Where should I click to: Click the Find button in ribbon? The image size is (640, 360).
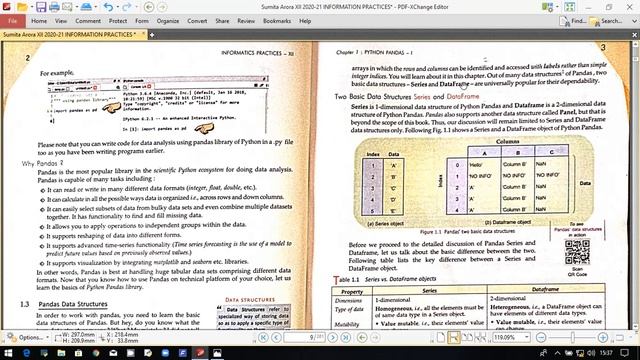[x=573, y=21]
